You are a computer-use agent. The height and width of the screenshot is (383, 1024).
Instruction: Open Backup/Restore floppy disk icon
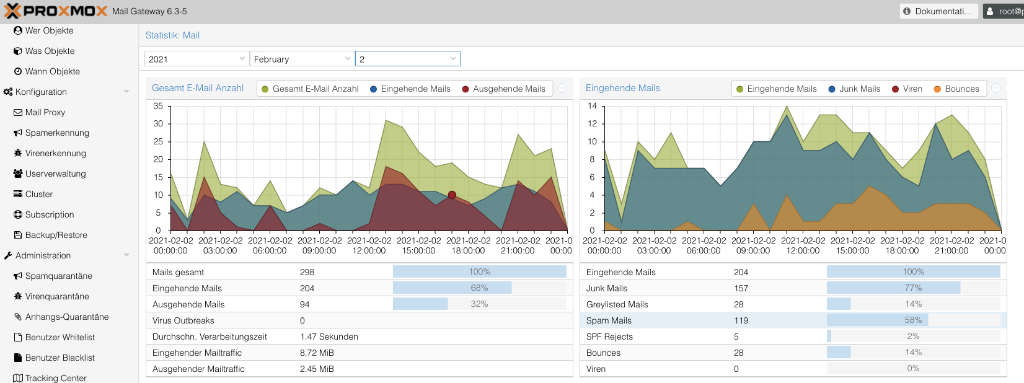click(x=18, y=235)
